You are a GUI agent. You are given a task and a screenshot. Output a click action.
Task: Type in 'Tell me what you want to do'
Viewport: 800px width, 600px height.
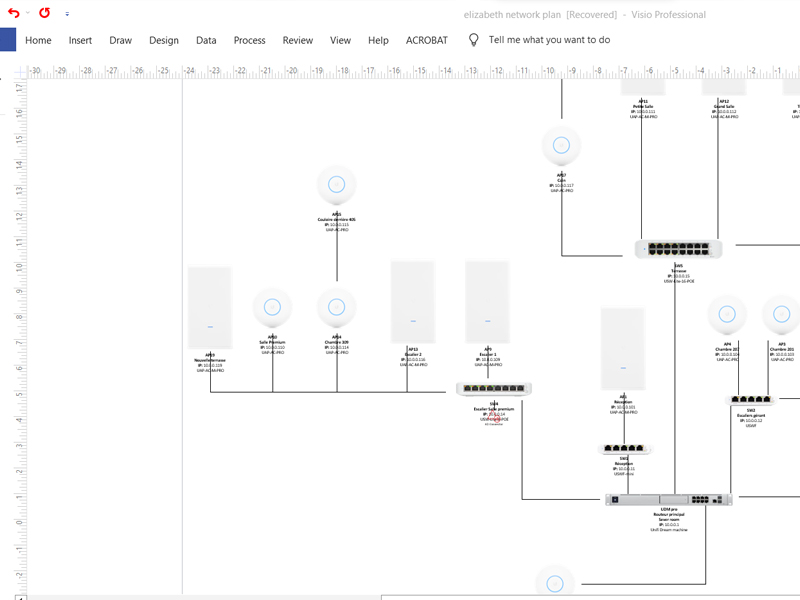tap(549, 40)
